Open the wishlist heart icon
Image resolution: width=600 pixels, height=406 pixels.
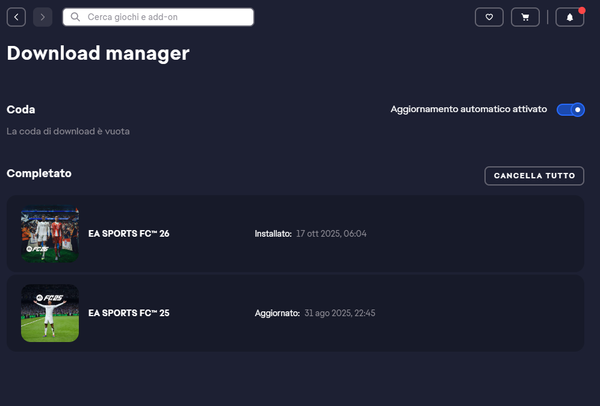[488, 17]
